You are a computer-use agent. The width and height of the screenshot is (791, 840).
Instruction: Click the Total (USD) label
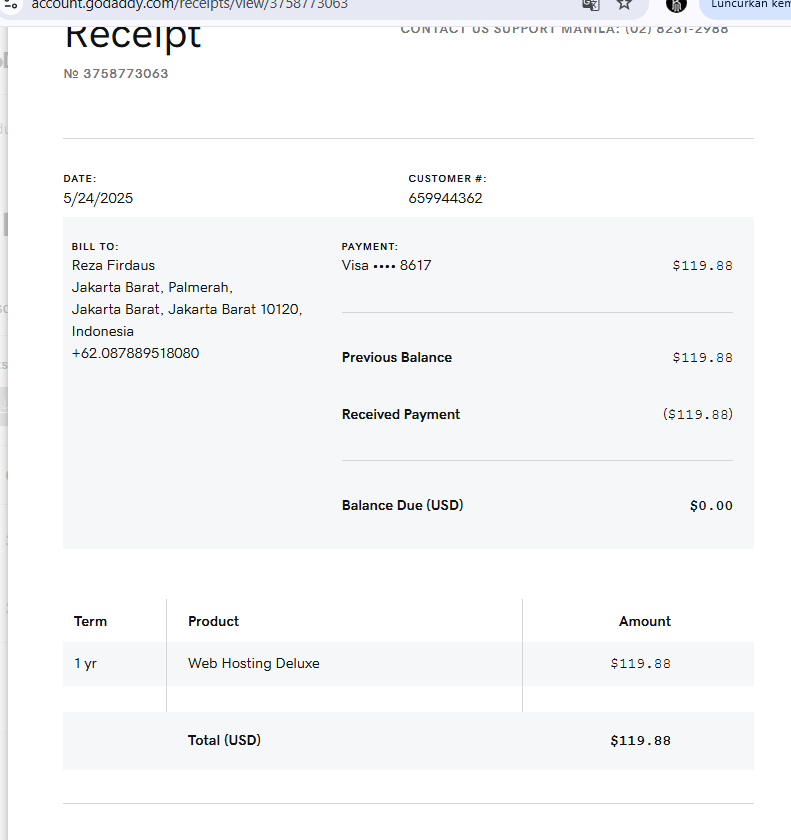click(224, 741)
